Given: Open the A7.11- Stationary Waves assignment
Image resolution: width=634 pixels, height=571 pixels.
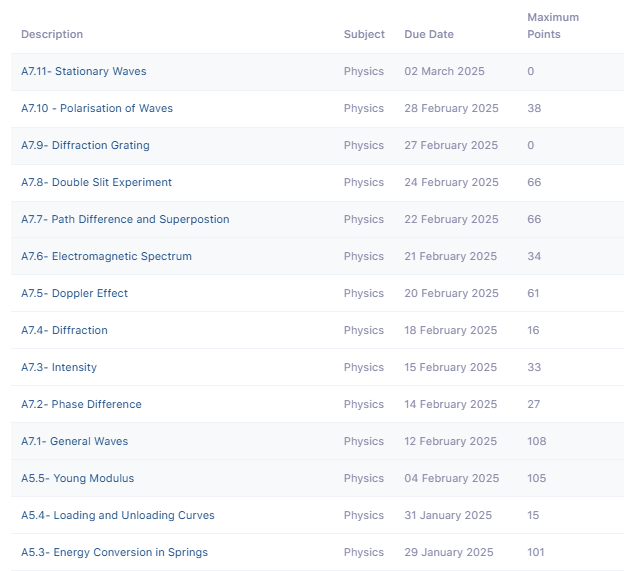Looking at the screenshot, I should coord(83,71).
